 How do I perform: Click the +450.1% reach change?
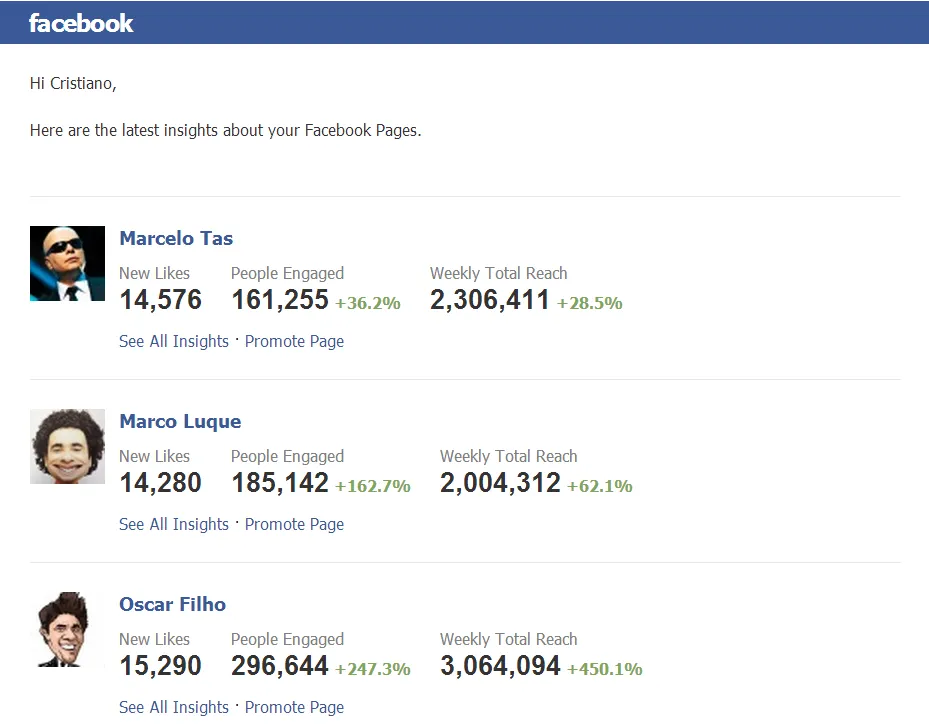(x=605, y=669)
